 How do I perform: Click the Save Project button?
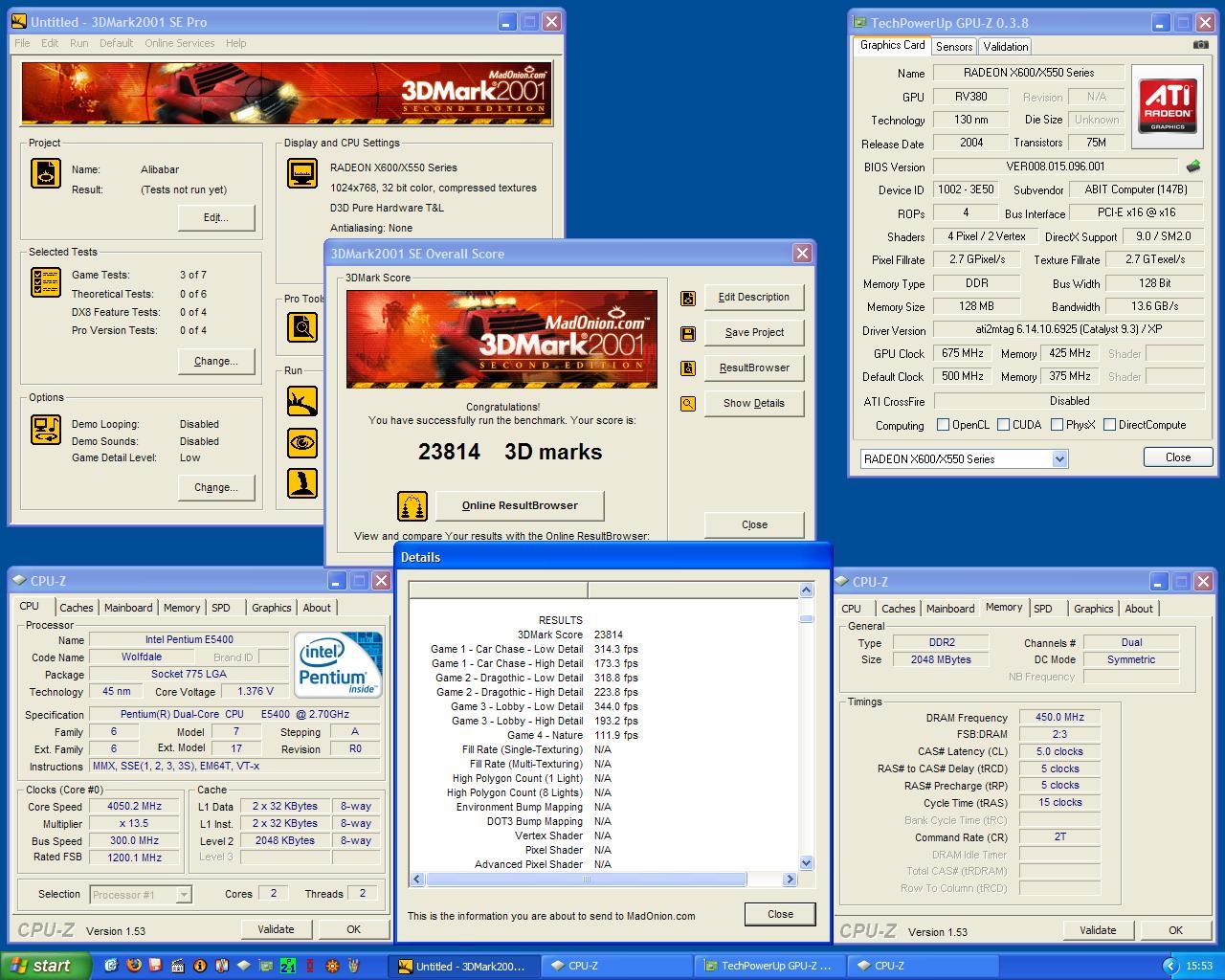pos(754,332)
